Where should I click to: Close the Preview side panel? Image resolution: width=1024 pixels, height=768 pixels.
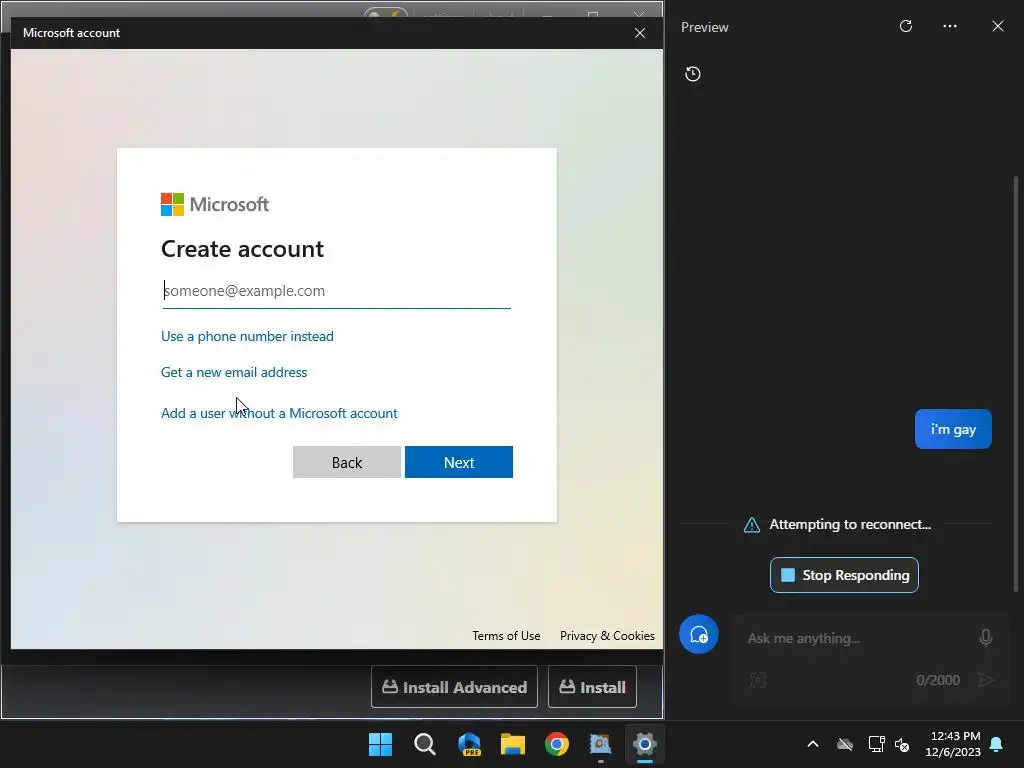point(997,26)
